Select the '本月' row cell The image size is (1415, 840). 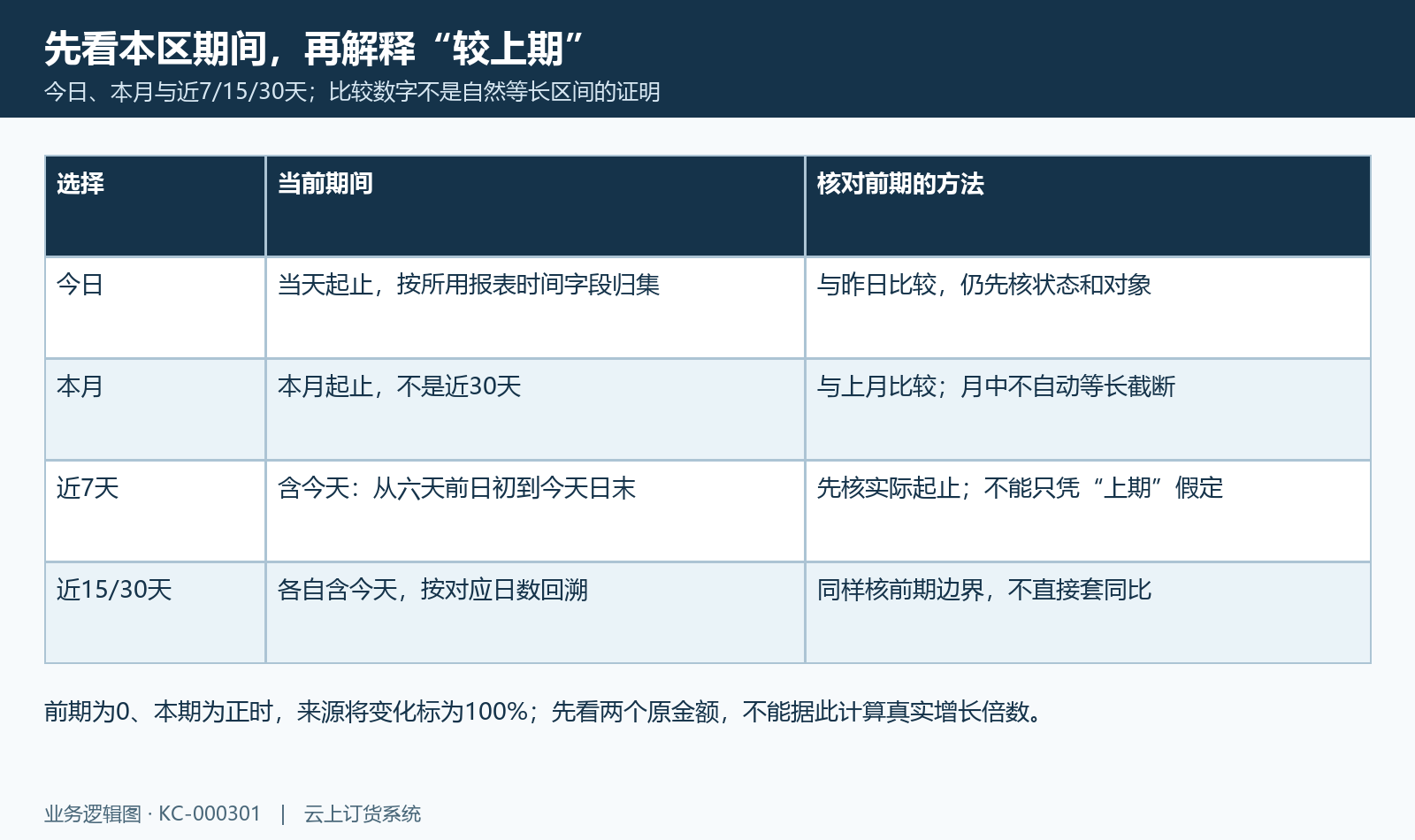(x=155, y=409)
